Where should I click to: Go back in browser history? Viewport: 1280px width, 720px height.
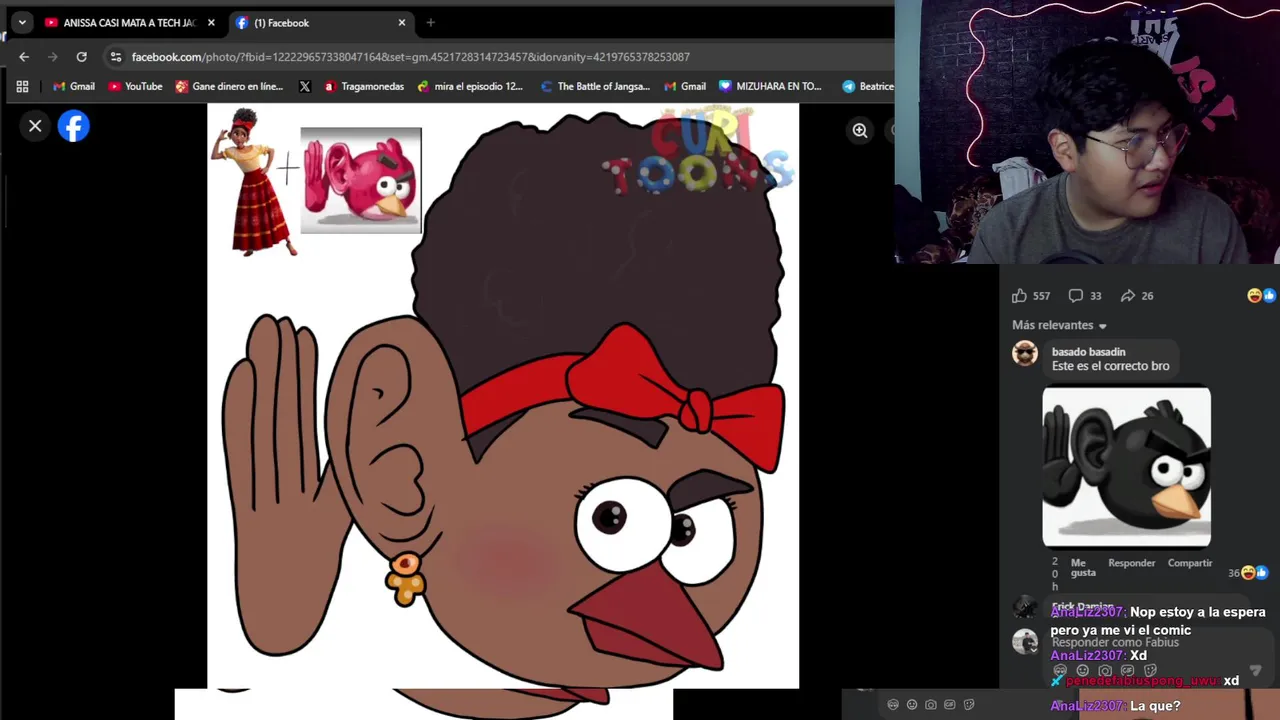point(24,57)
